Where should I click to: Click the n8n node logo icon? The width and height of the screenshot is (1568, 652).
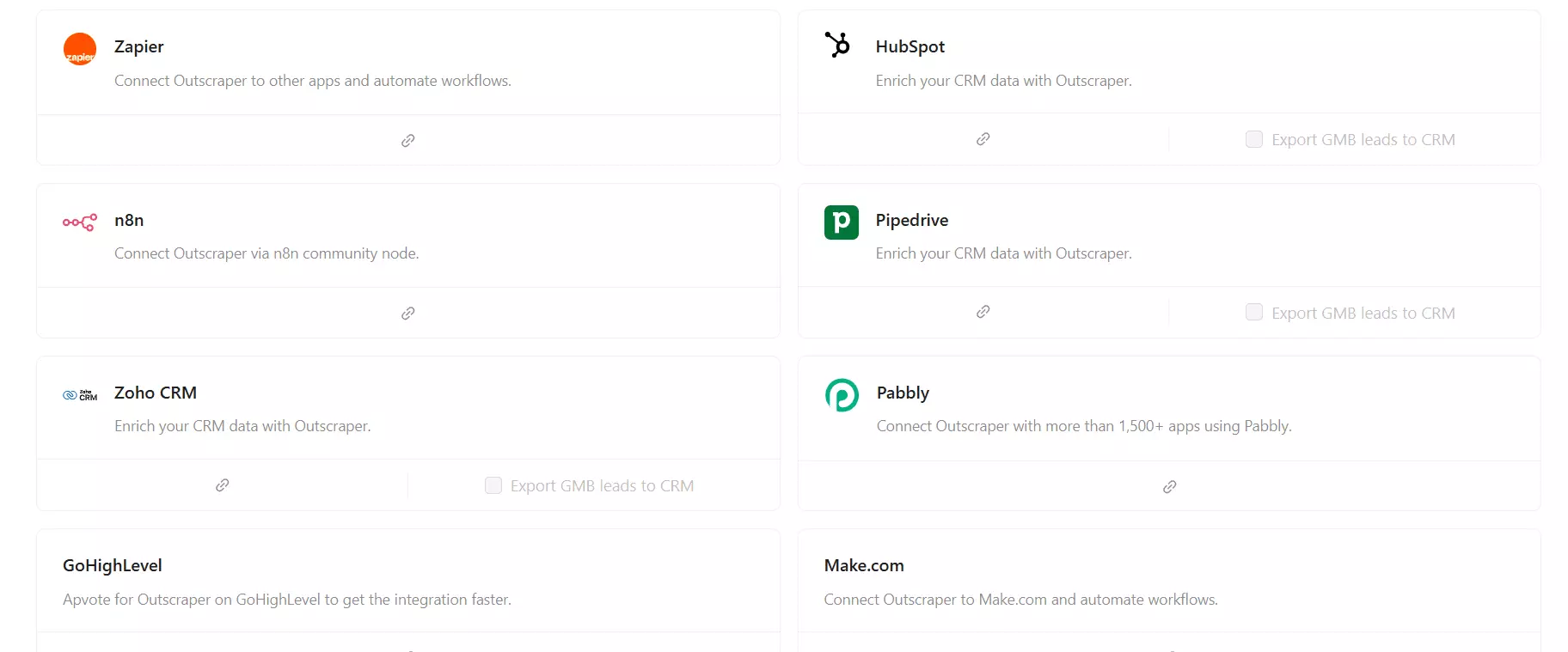click(x=80, y=222)
